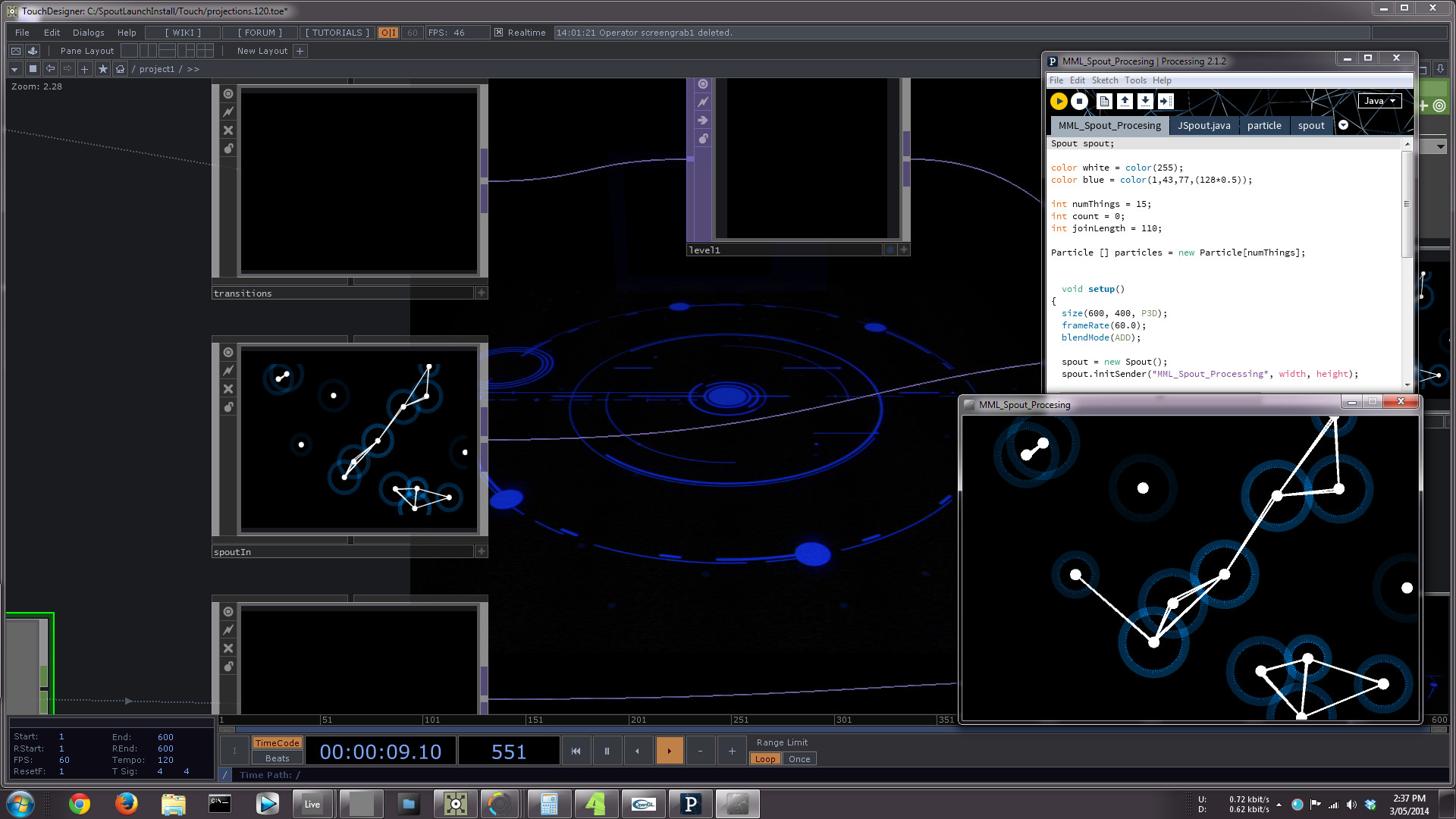Screen dimensions: 1456x819
Task: Bookmark the current network with the star
Action: click(103, 69)
